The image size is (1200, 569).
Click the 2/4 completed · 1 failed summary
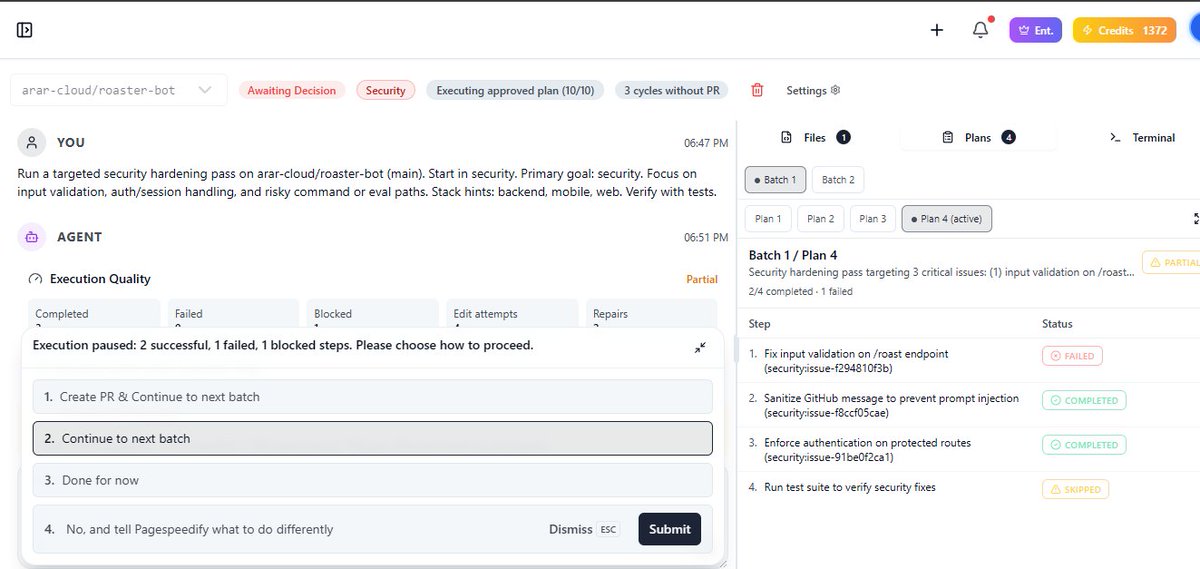pos(800,292)
